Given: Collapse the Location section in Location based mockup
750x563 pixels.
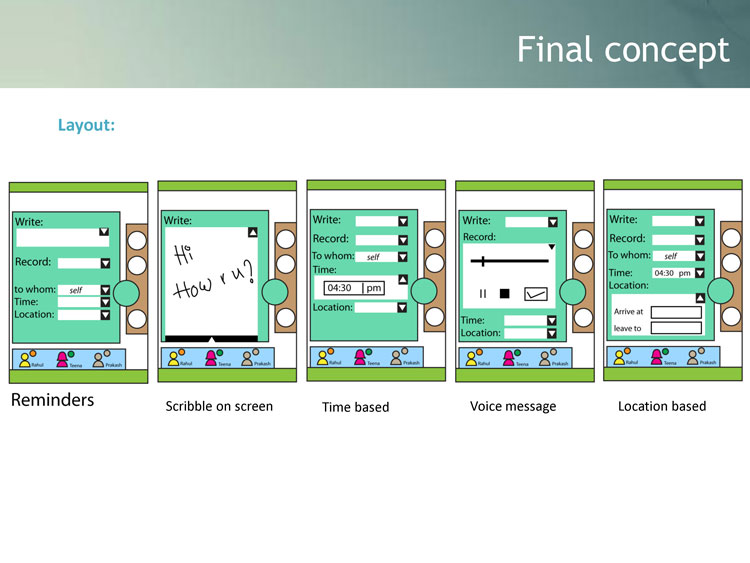Looking at the screenshot, I should point(700,297).
